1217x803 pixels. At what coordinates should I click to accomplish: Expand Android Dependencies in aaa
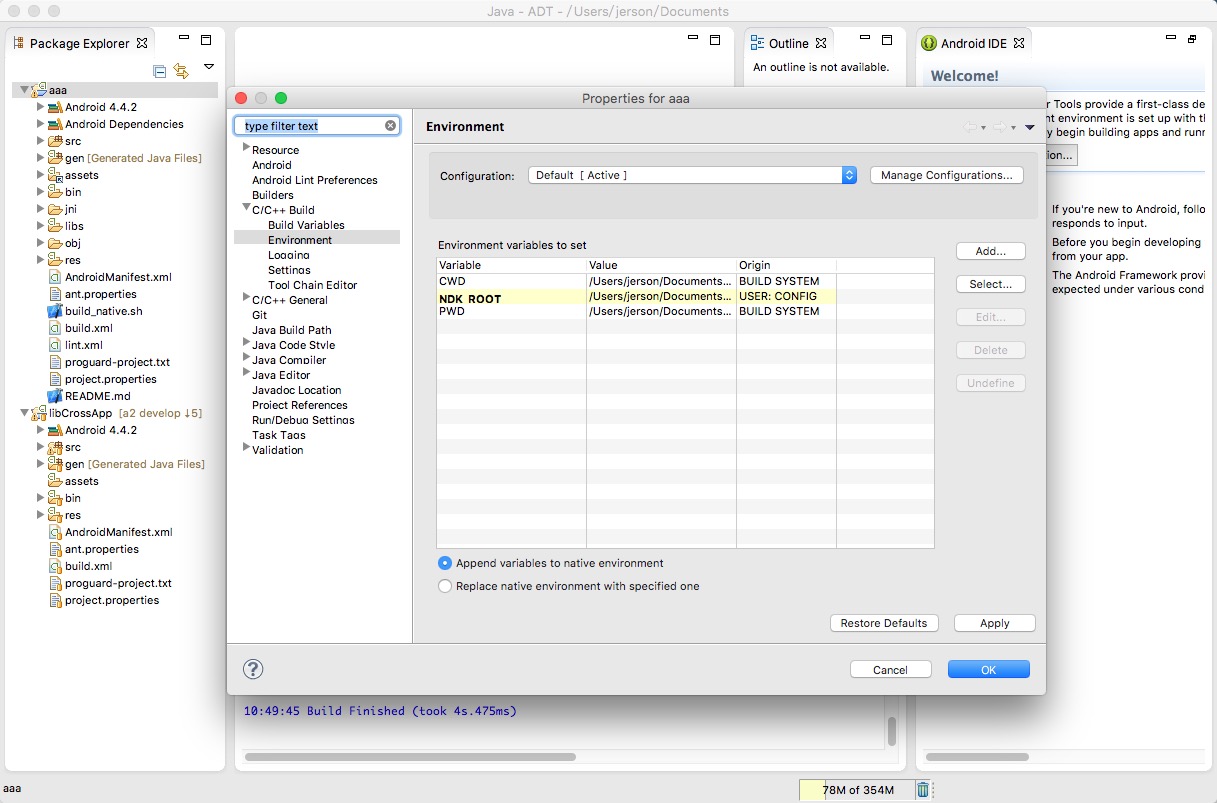40,124
